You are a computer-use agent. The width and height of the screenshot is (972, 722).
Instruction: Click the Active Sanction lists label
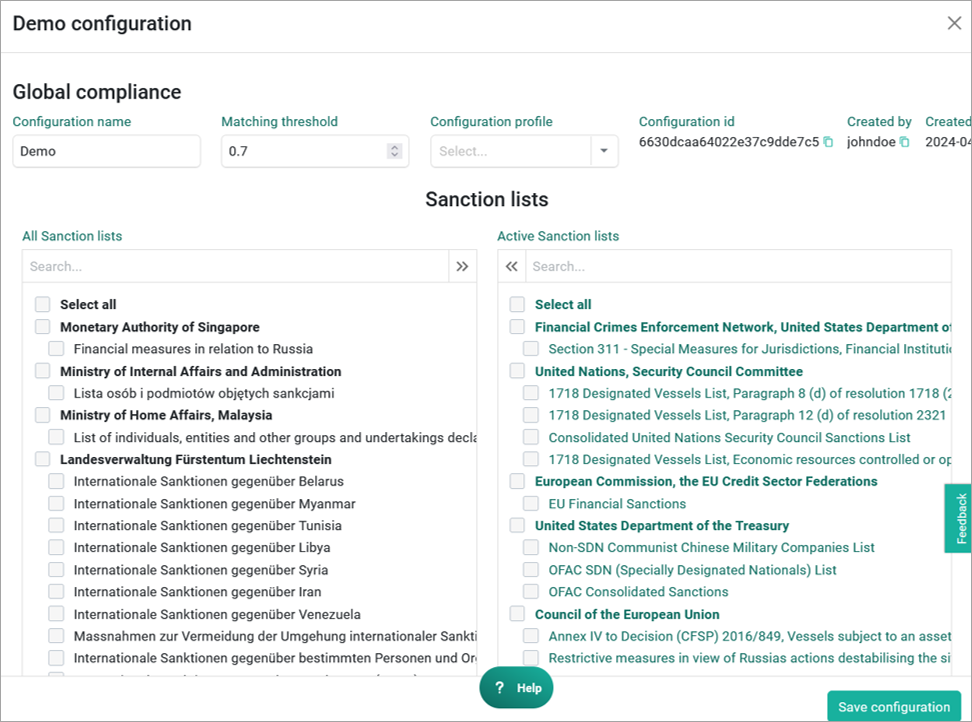(x=558, y=236)
